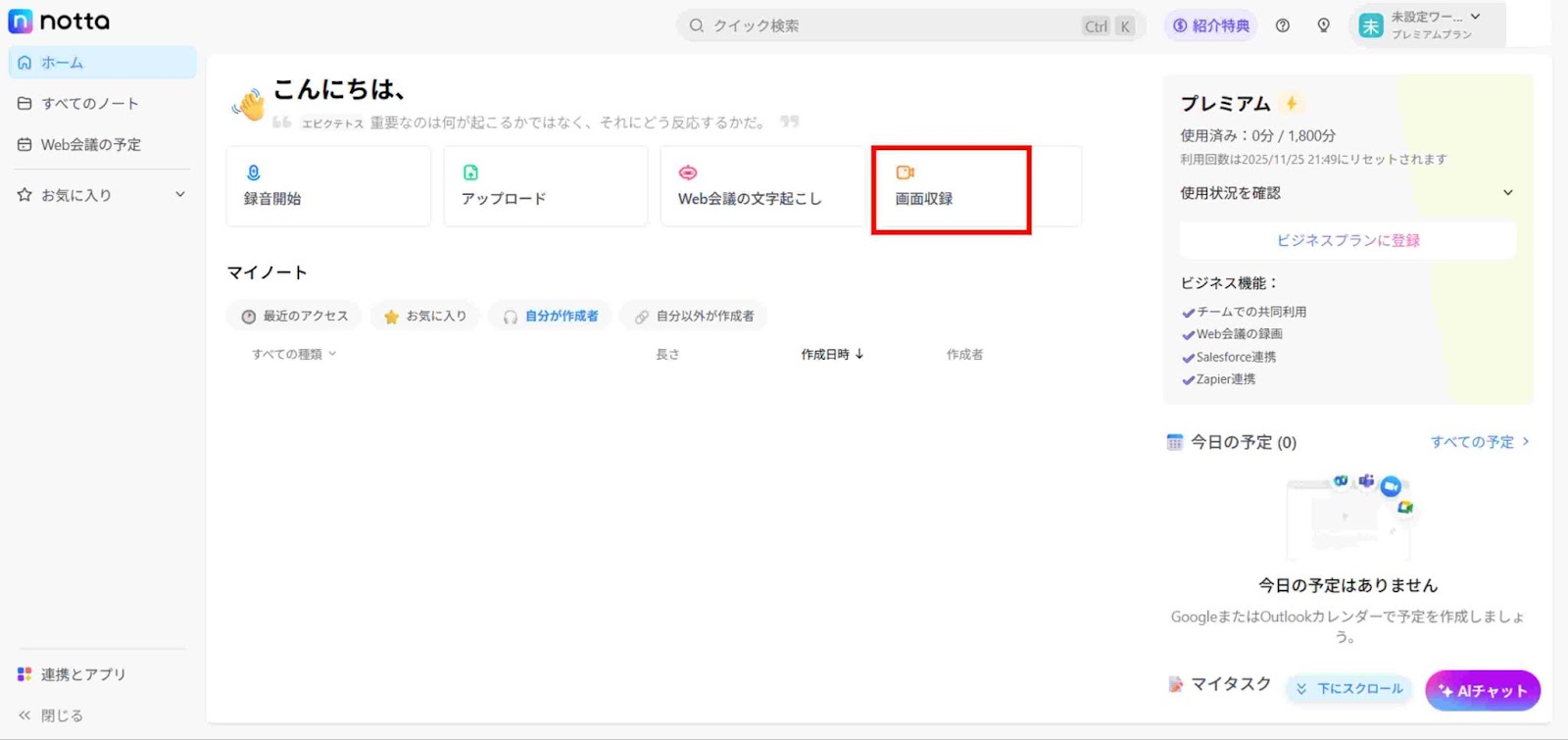This screenshot has width=1568, height=740.
Task: Select the 自分が作成者 filter tab
Action: [x=550, y=316]
